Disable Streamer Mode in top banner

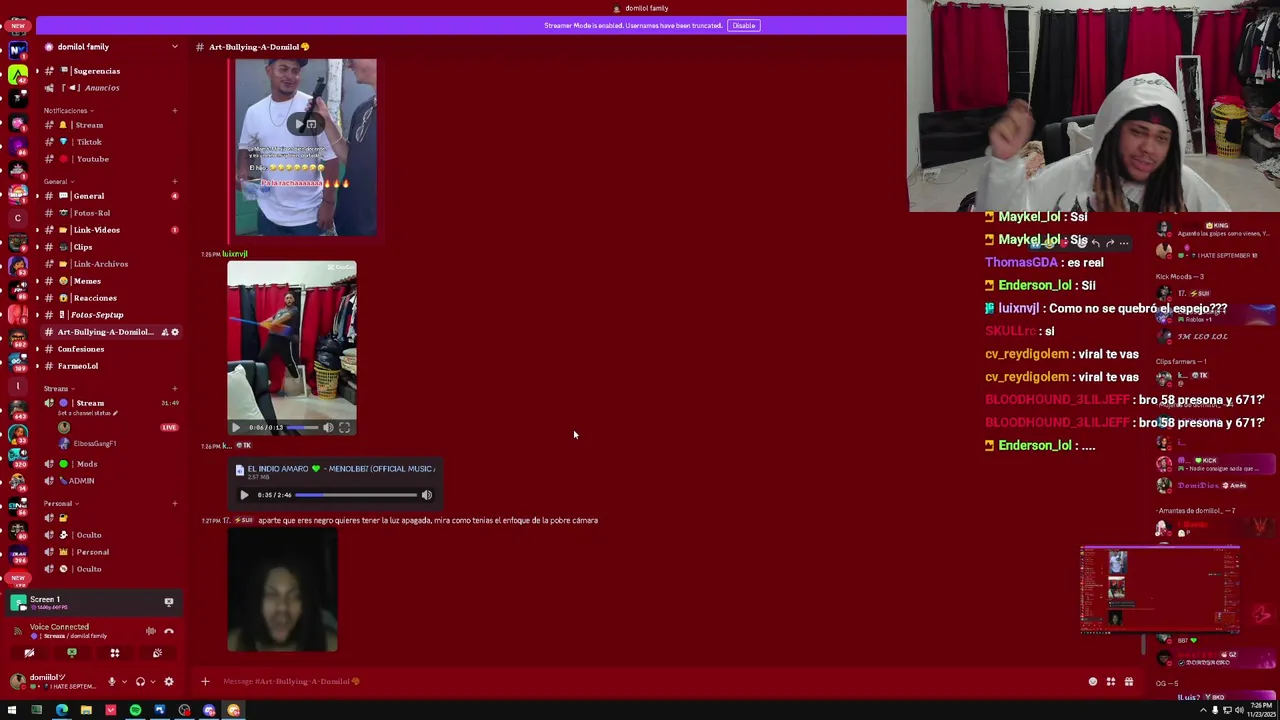[743, 25]
